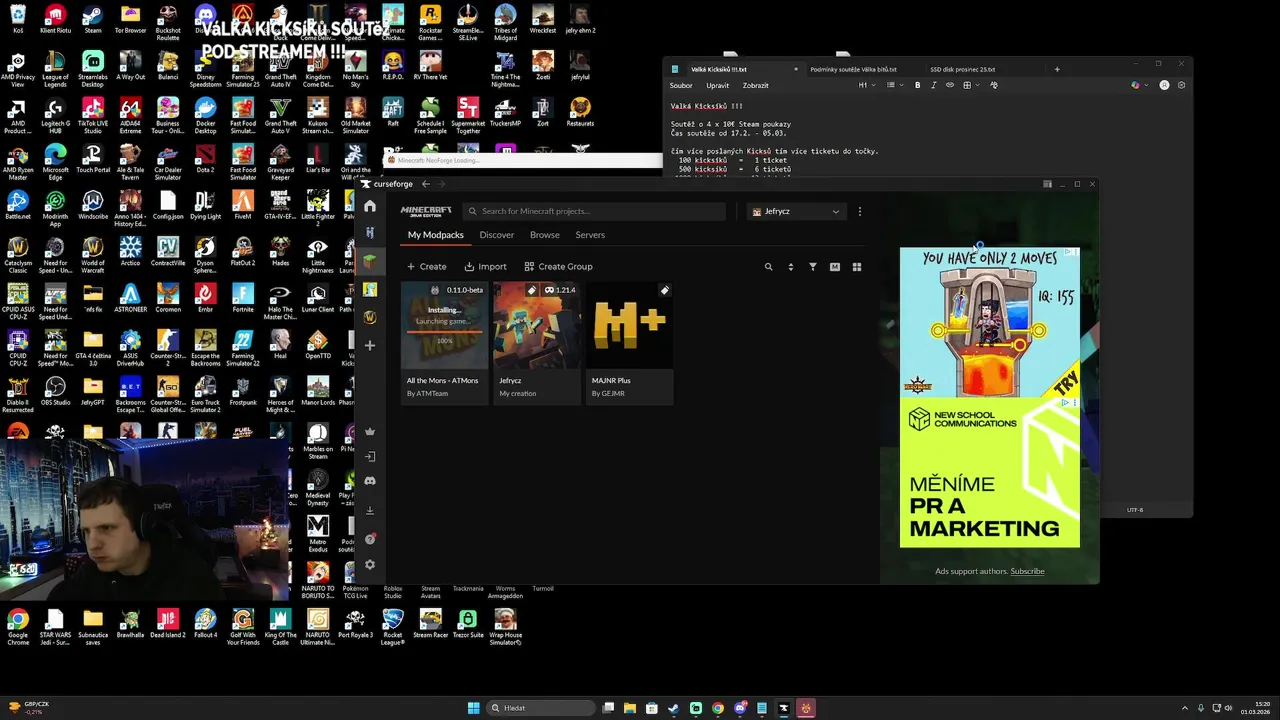
Task: Add a new Notepad tab
Action: tap(1057, 70)
